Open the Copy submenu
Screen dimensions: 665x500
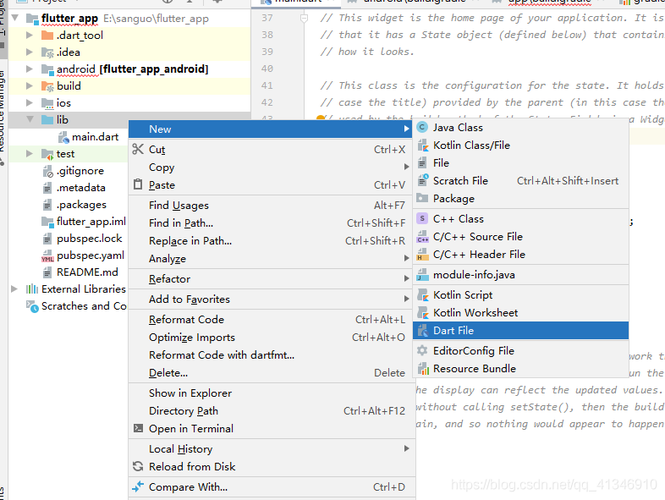(271, 167)
